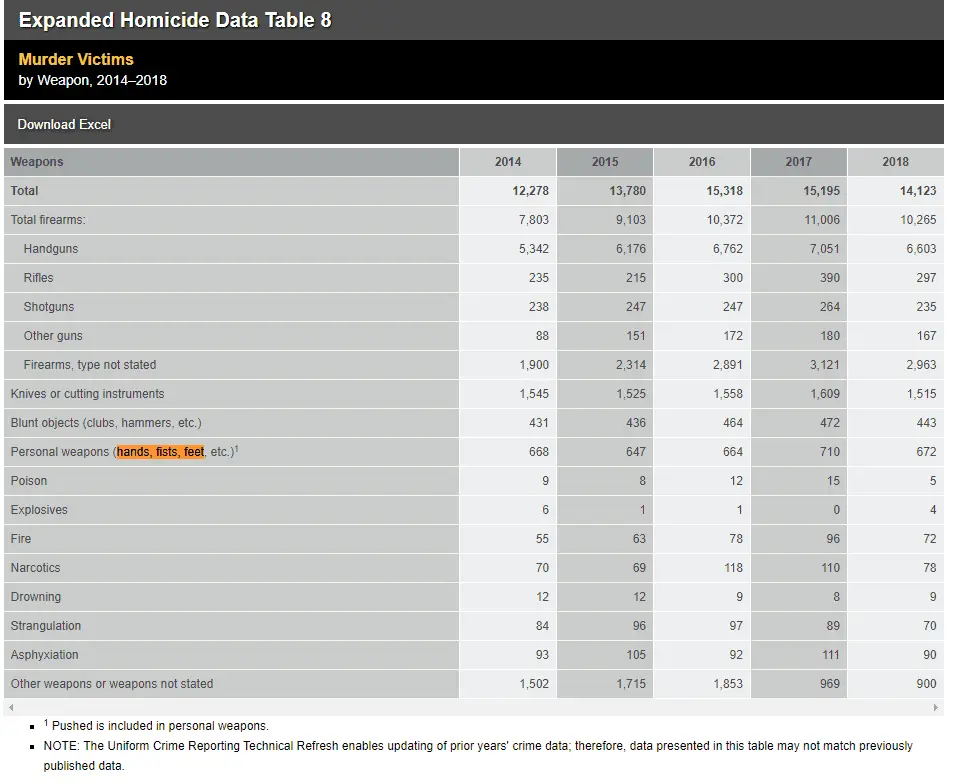Screen dimensions: 973x784
Task: Select the 2015 column header
Action: click(x=605, y=162)
